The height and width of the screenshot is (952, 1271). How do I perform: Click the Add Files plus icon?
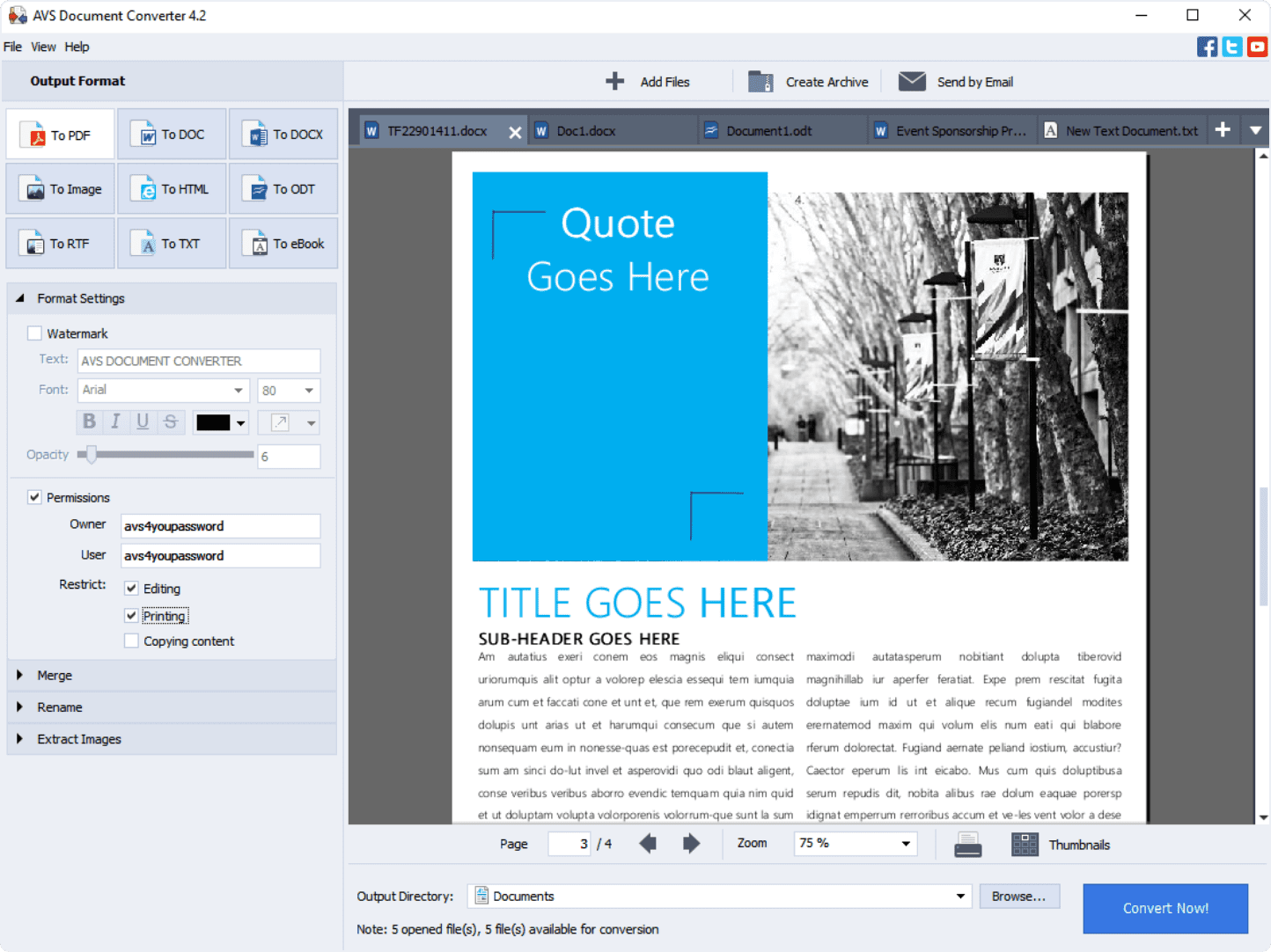[x=615, y=82]
